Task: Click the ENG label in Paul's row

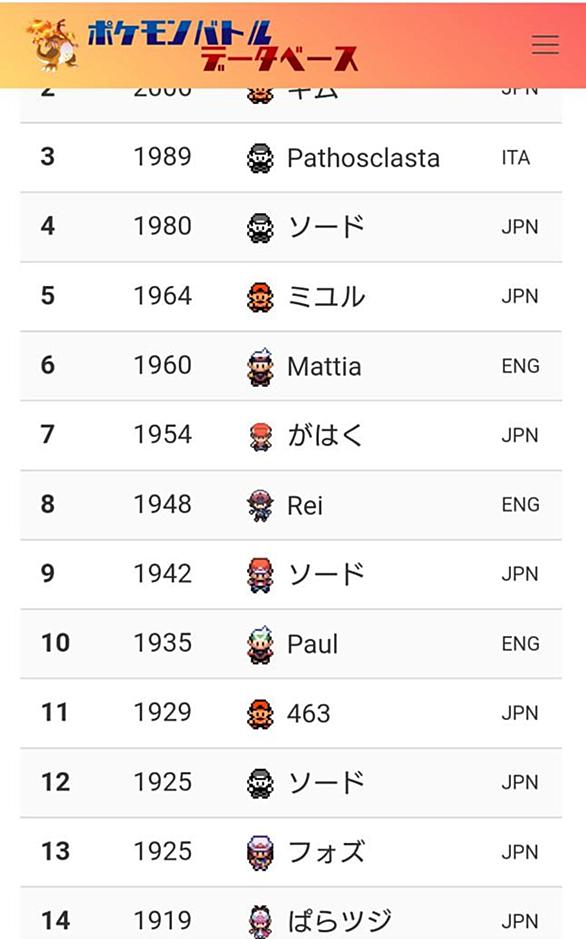Action: click(x=520, y=644)
